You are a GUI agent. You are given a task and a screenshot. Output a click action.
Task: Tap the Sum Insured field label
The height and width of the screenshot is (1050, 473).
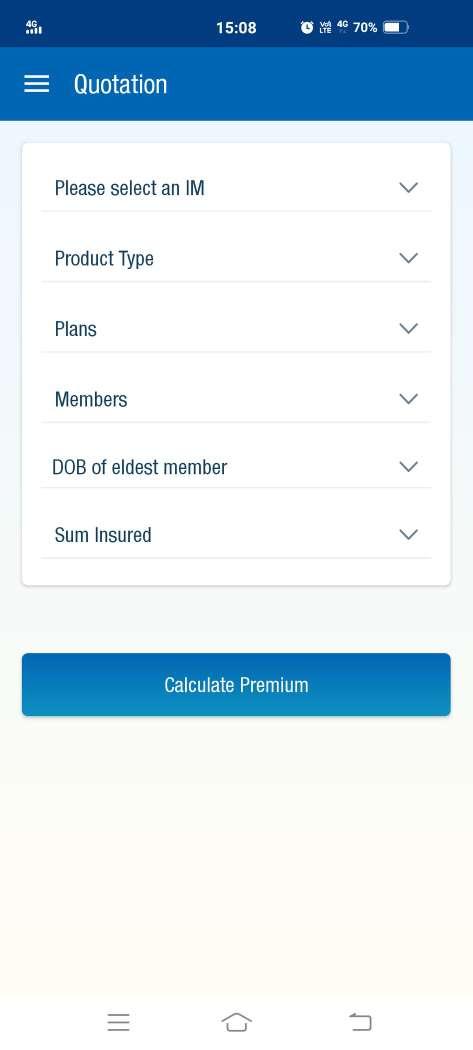pos(103,535)
